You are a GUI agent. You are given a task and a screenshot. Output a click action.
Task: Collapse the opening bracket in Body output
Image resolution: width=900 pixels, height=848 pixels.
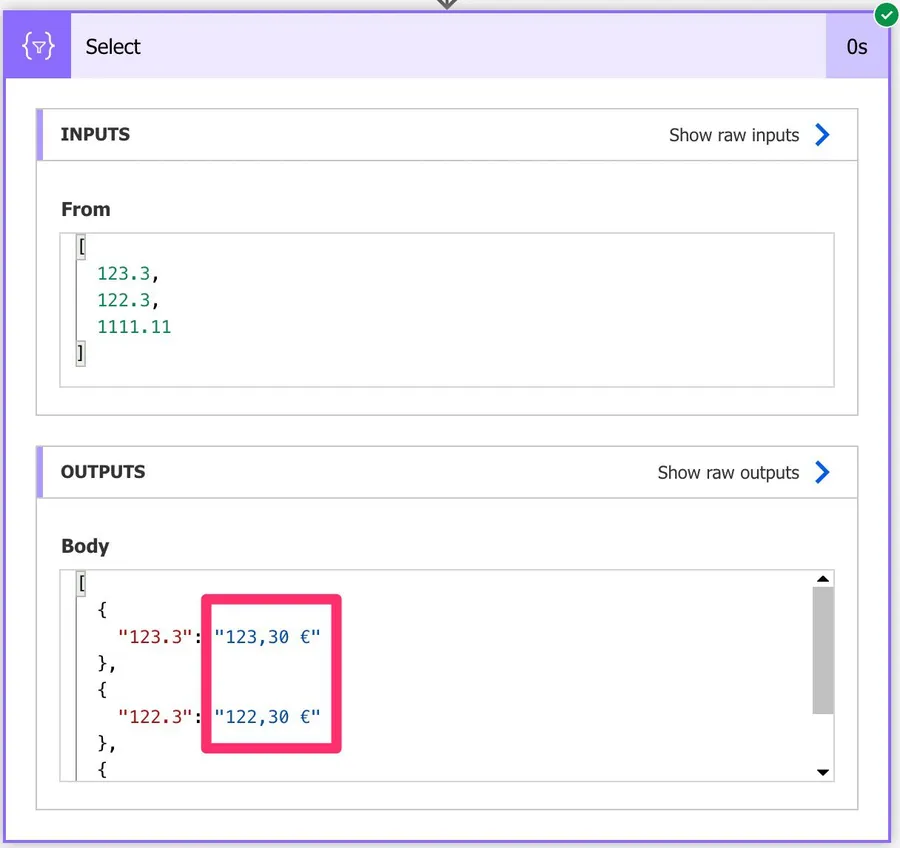tap(81, 584)
